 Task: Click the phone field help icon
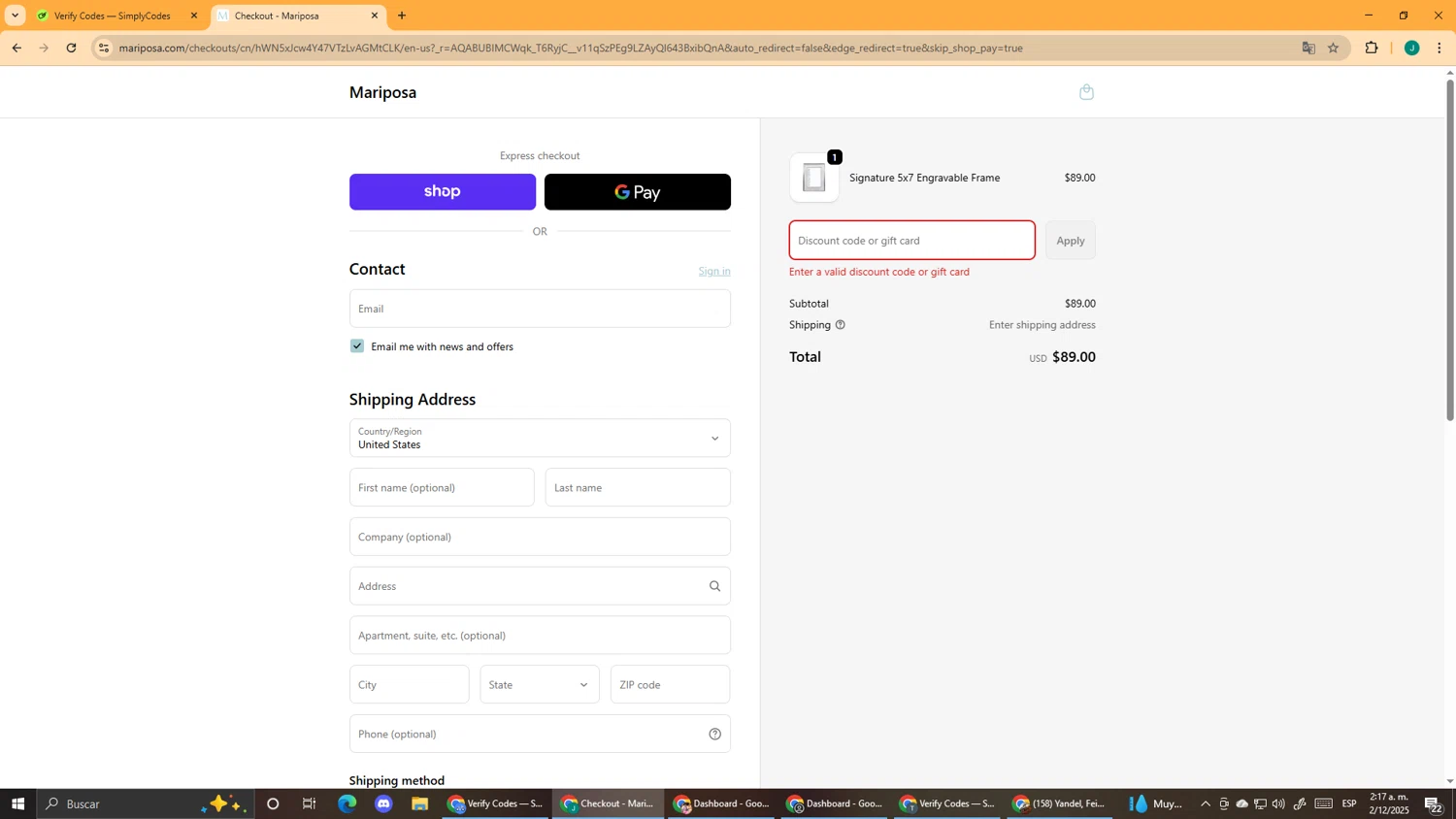pyautogui.click(x=714, y=735)
